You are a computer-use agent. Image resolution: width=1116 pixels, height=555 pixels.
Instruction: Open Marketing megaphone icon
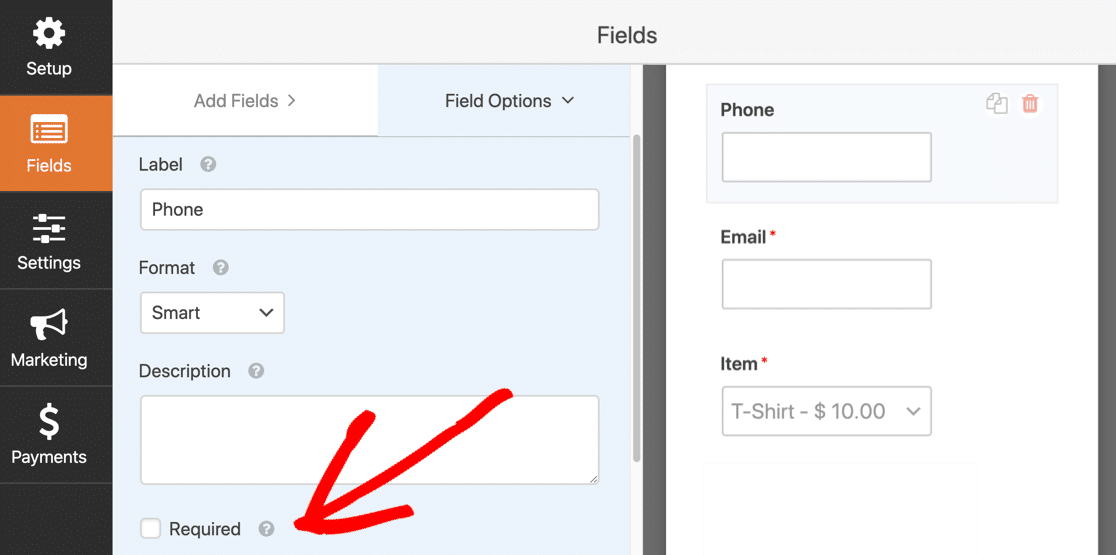(49, 325)
